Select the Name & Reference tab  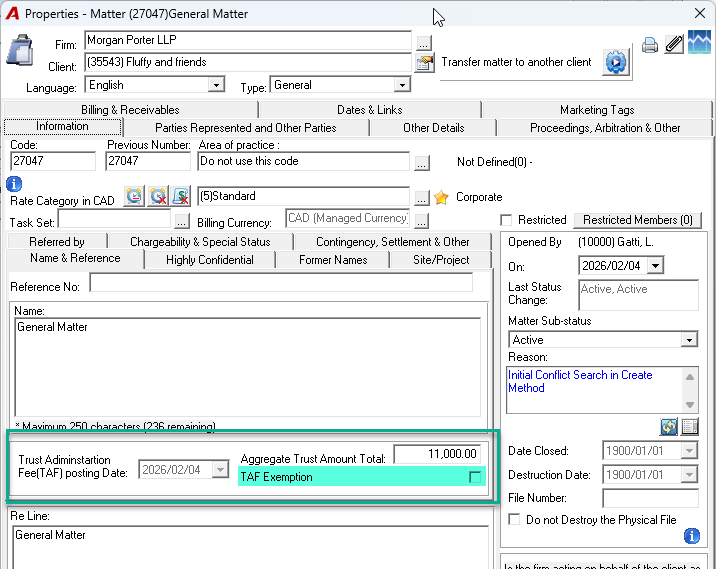click(75, 258)
